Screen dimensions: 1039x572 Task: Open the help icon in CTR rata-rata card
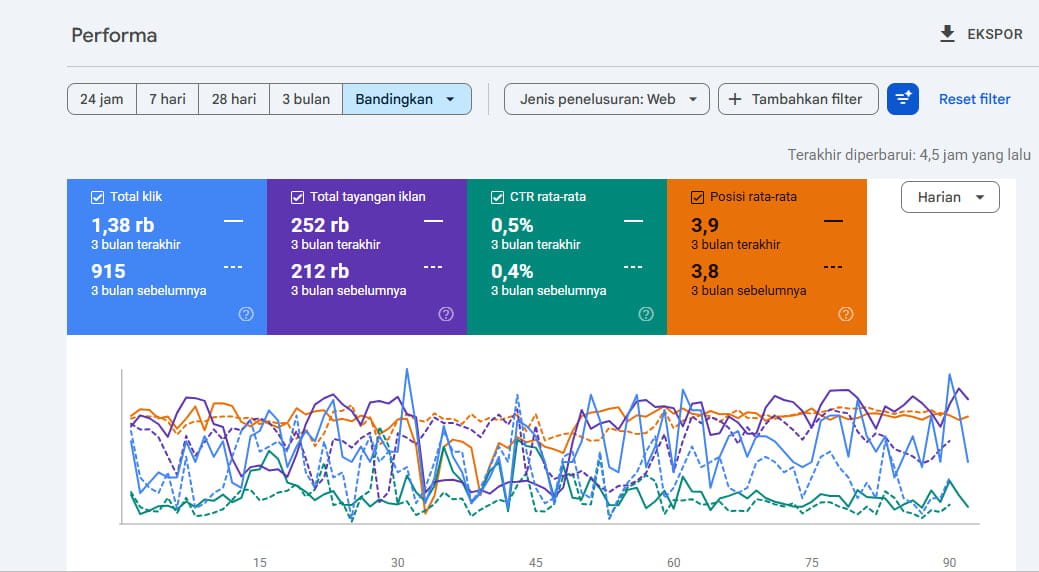coord(646,314)
